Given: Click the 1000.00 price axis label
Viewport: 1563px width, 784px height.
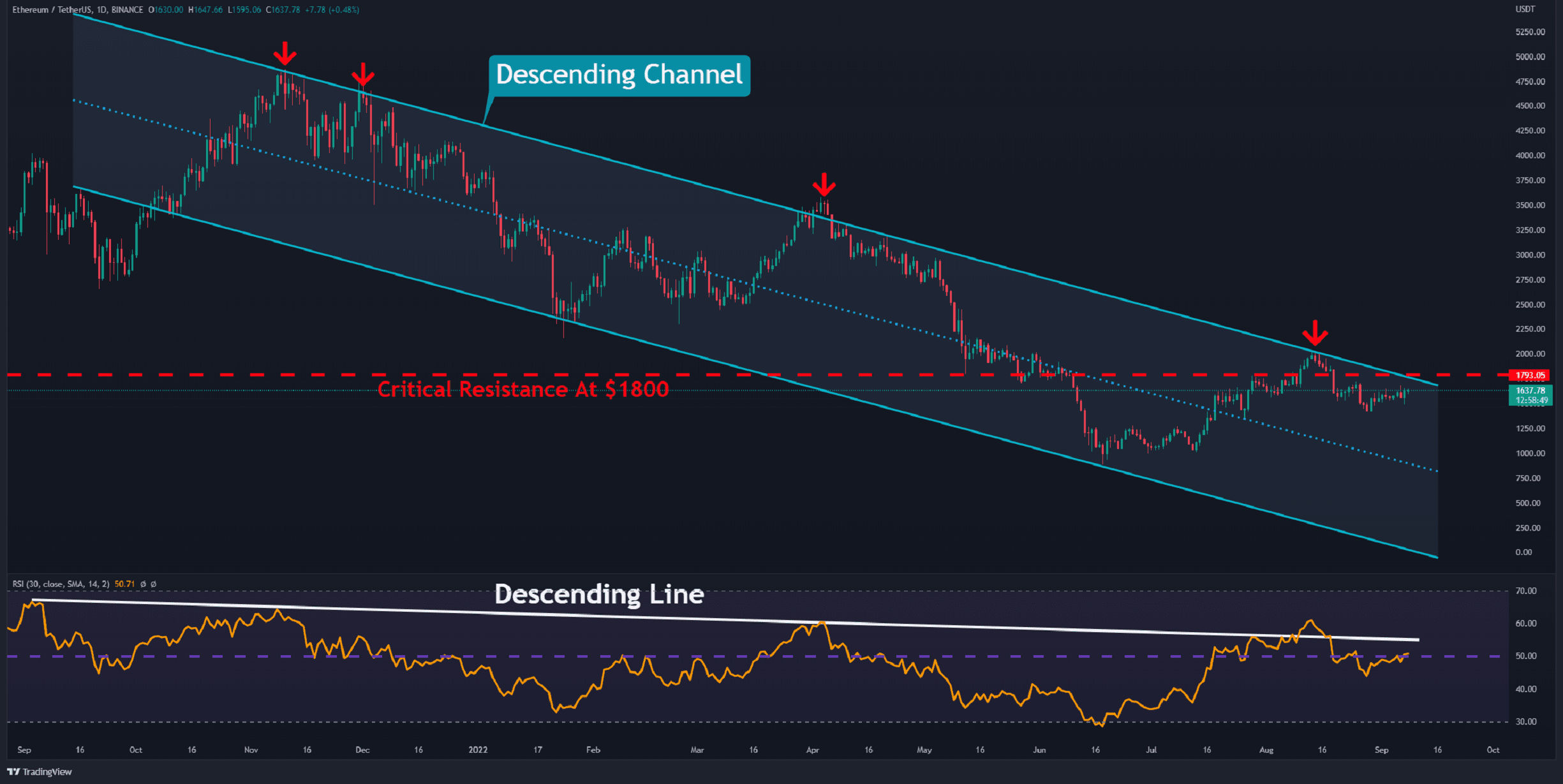Looking at the screenshot, I should tap(1530, 454).
